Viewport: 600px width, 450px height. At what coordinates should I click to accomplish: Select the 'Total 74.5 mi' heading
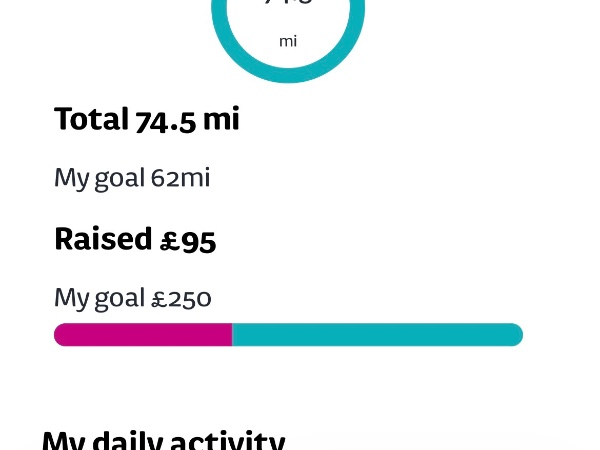click(147, 119)
